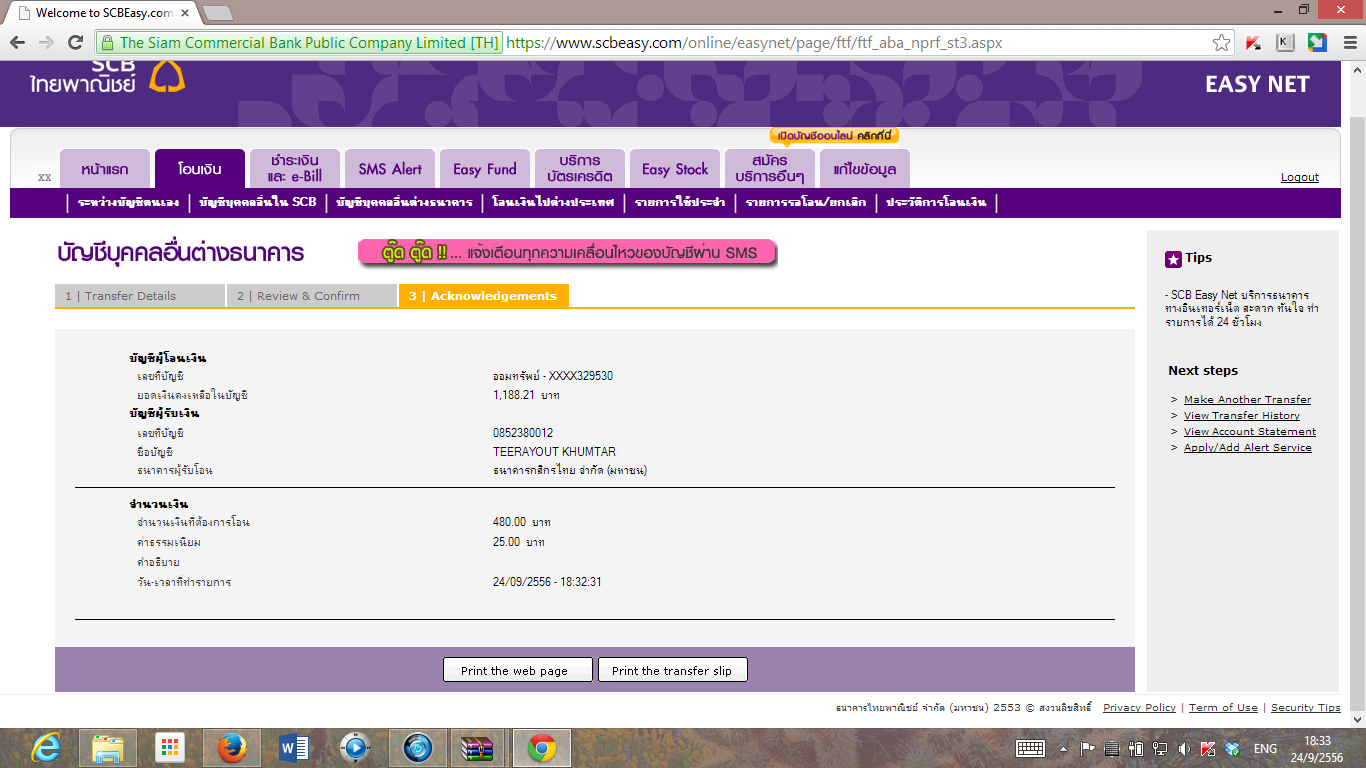Screen dimensions: 1366x768
Task: Click the green security padlock in the address bar
Action: [x=107, y=43]
